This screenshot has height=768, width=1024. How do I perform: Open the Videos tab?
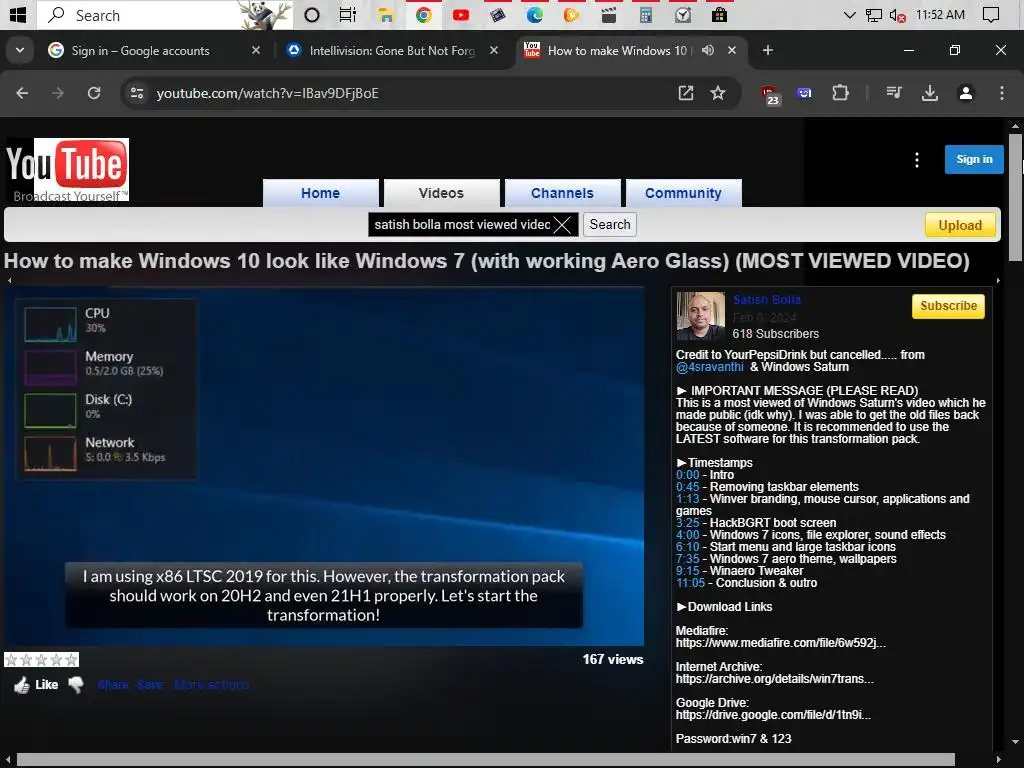tap(441, 193)
